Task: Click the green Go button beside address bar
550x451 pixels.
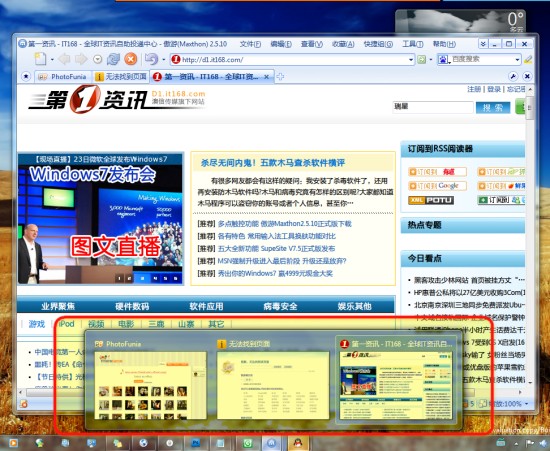Action: point(421,60)
